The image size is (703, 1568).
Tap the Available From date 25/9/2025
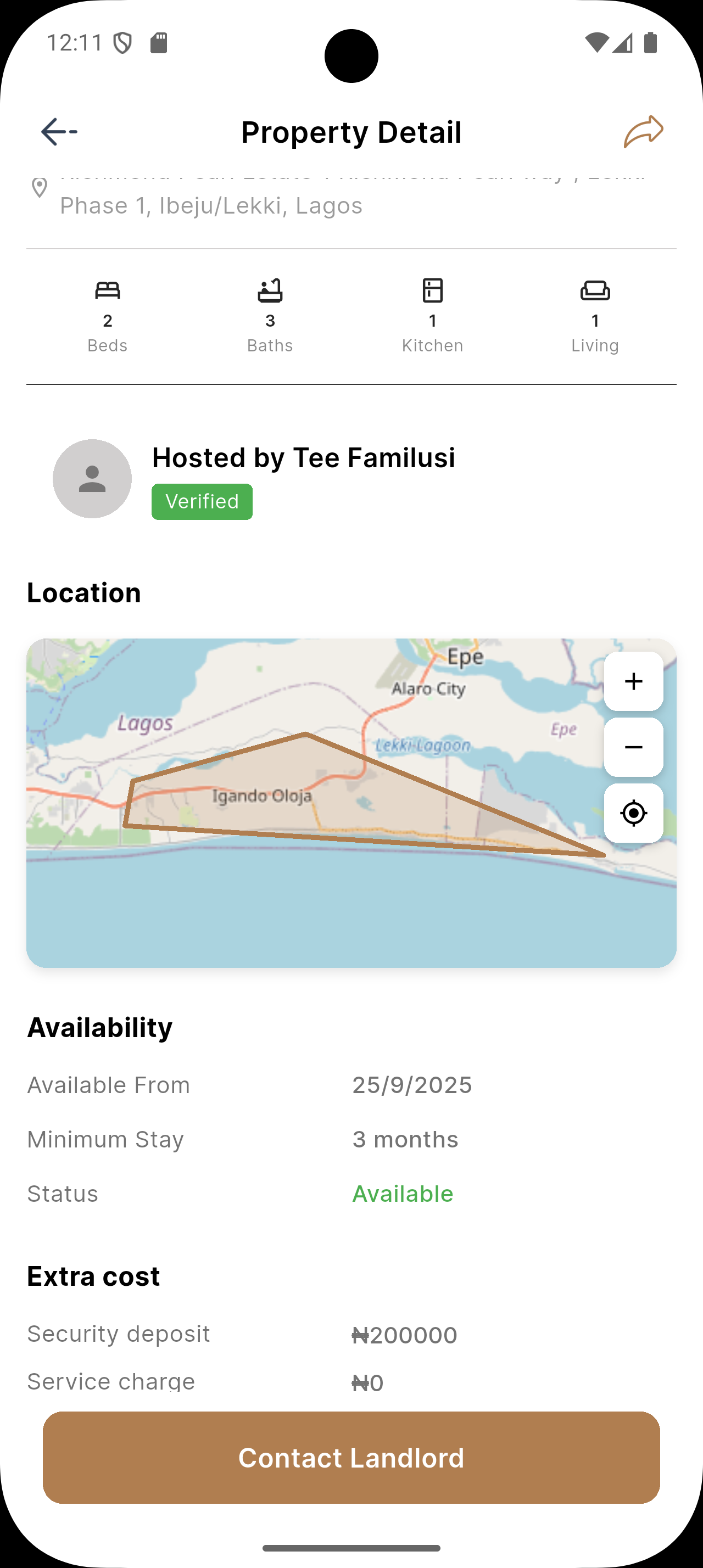(412, 1085)
